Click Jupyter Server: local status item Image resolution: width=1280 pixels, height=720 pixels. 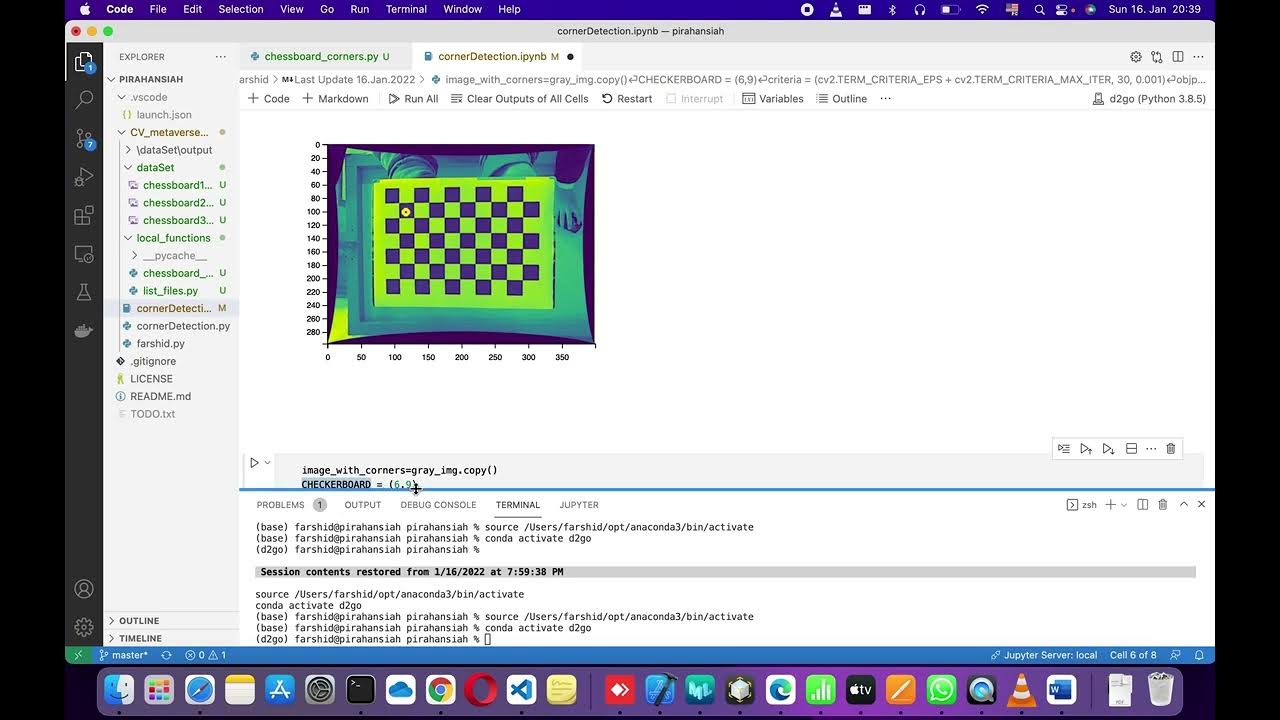point(1044,655)
